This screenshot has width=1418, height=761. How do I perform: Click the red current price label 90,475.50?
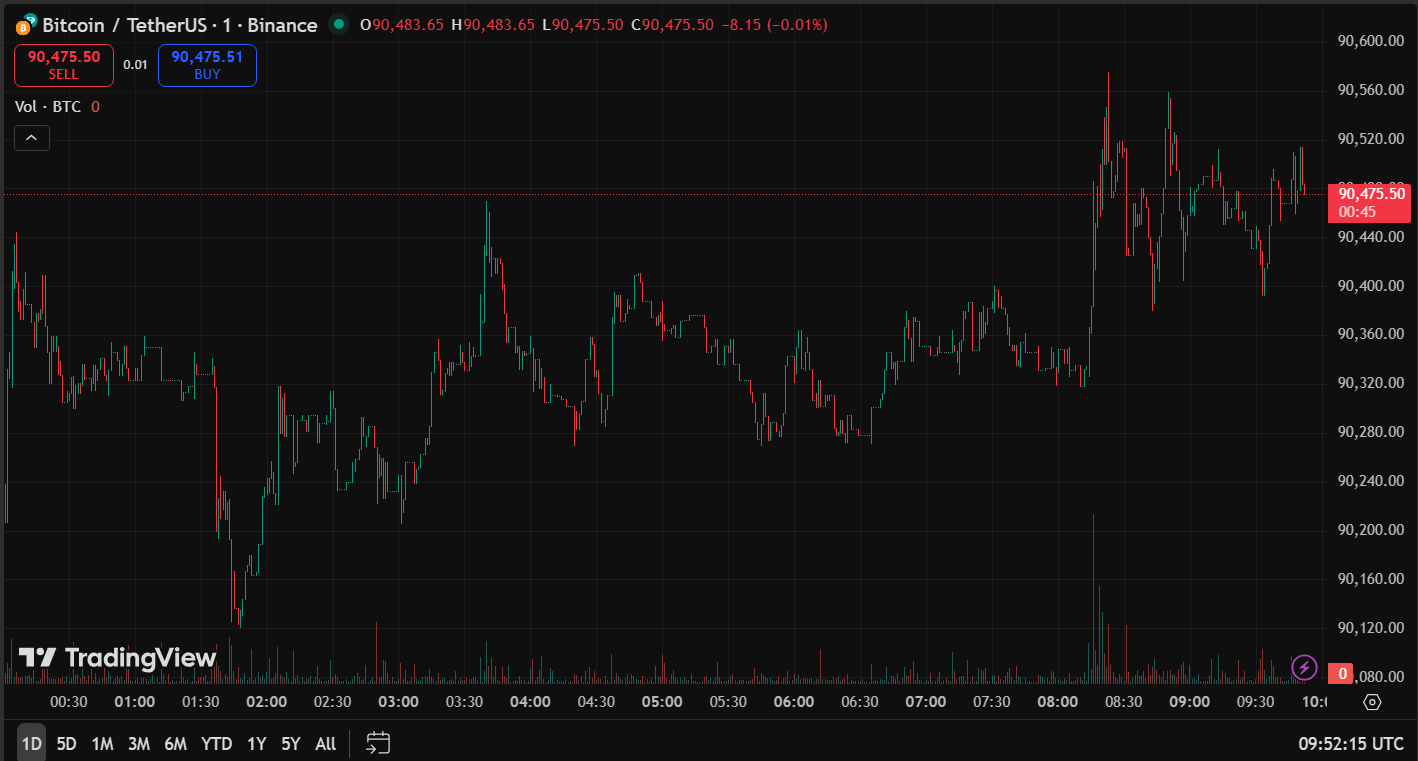pos(1369,203)
